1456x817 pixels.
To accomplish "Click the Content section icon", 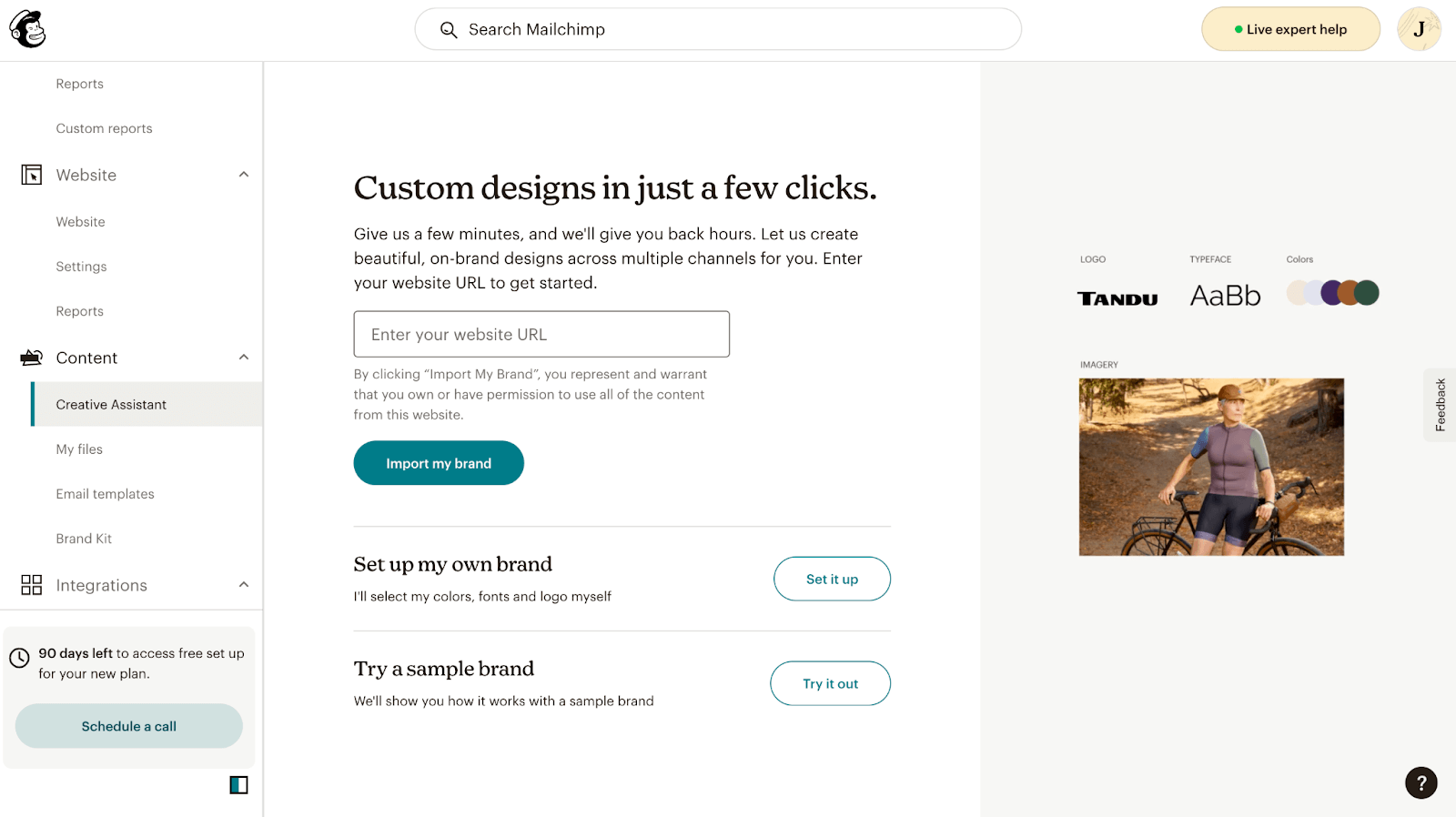I will click(32, 358).
